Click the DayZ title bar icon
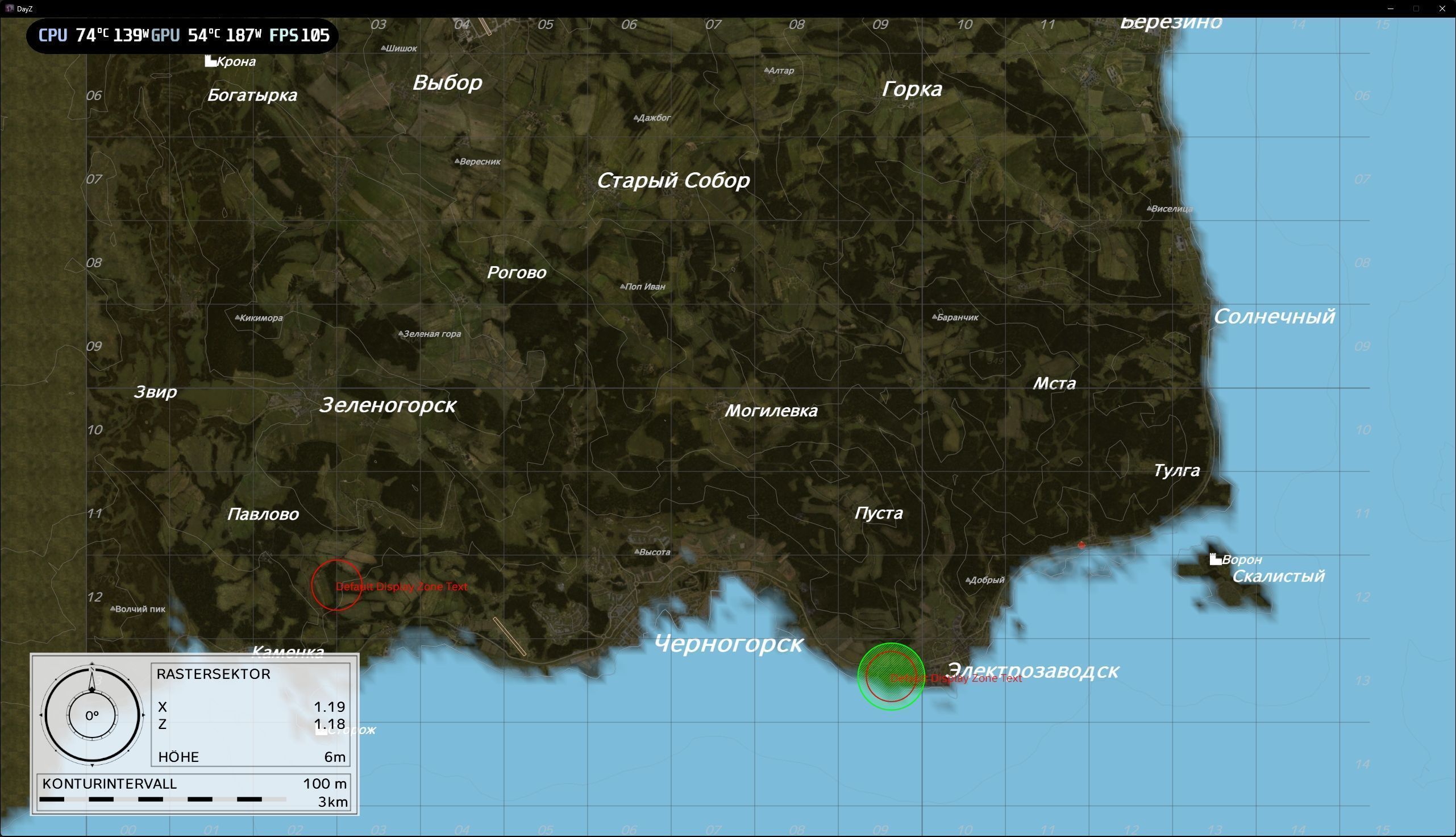The width and height of the screenshot is (1456, 837). point(9,9)
